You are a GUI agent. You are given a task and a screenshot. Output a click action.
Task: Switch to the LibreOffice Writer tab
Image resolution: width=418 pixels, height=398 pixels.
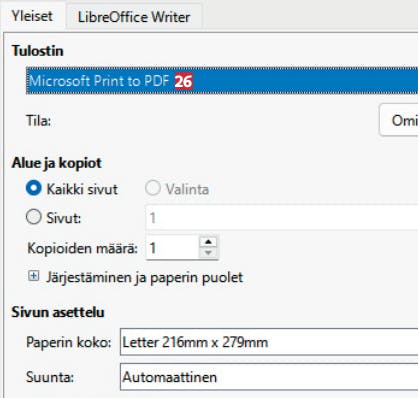coord(134,17)
